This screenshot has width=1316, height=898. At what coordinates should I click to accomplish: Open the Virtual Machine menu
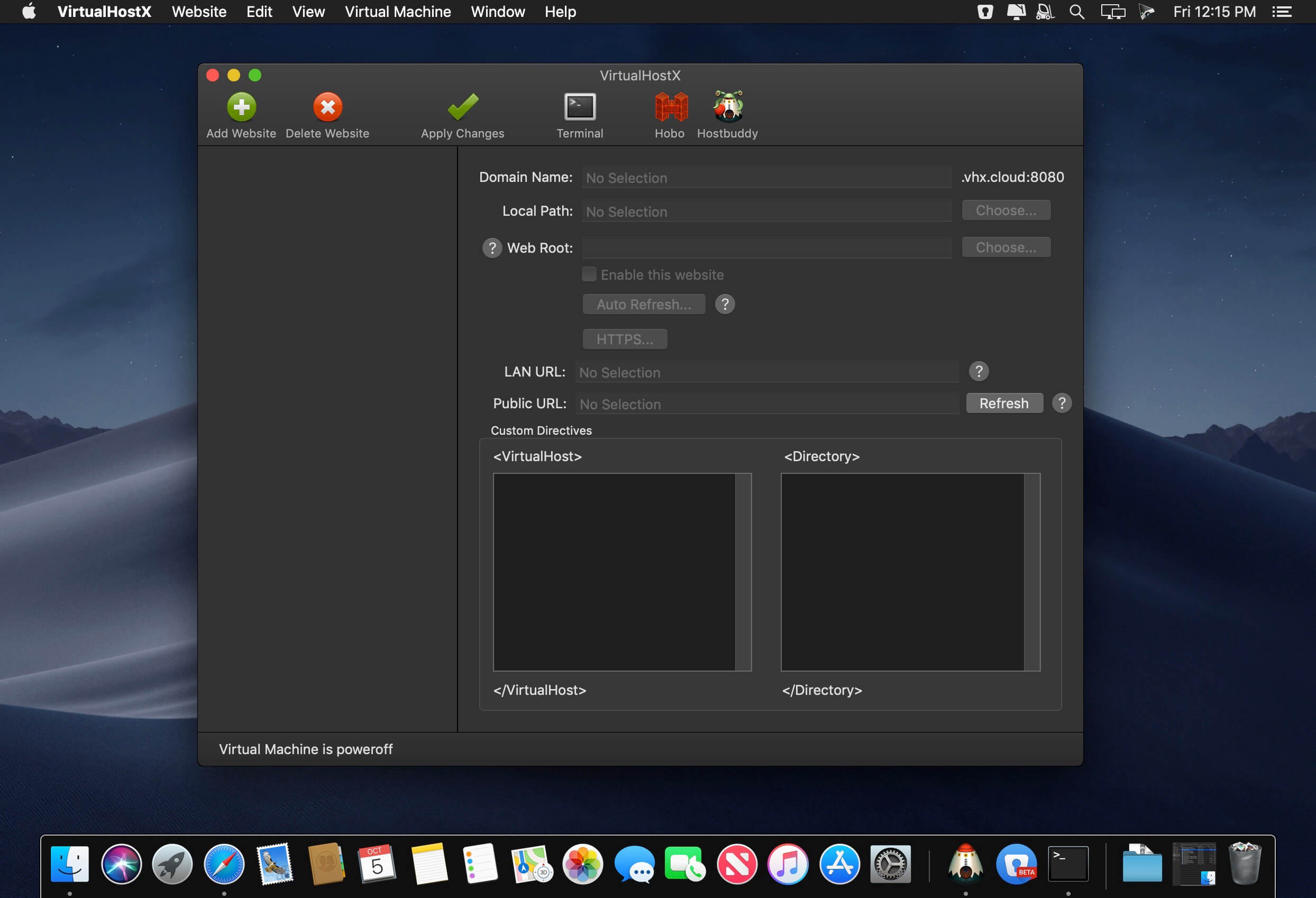click(398, 12)
